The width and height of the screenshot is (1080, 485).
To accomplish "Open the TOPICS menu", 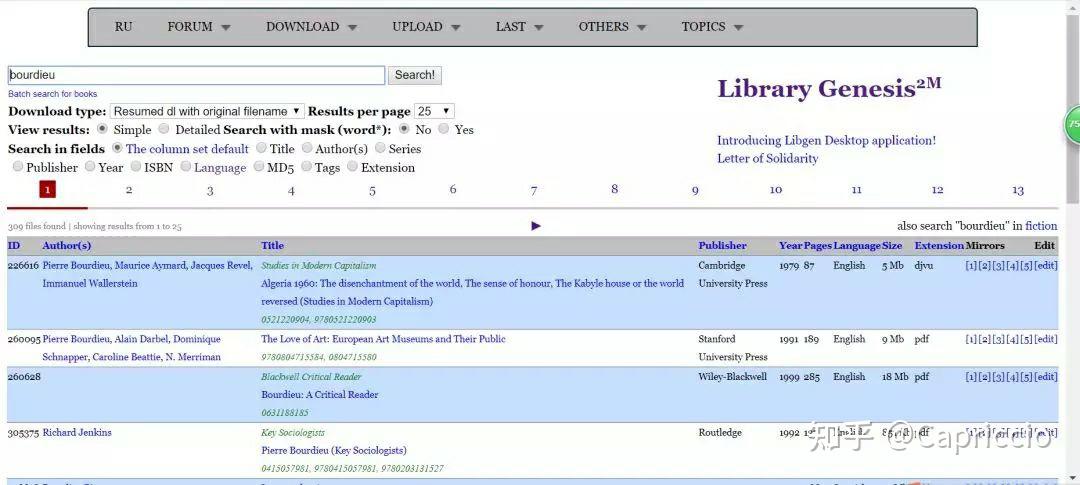I will click(x=712, y=27).
